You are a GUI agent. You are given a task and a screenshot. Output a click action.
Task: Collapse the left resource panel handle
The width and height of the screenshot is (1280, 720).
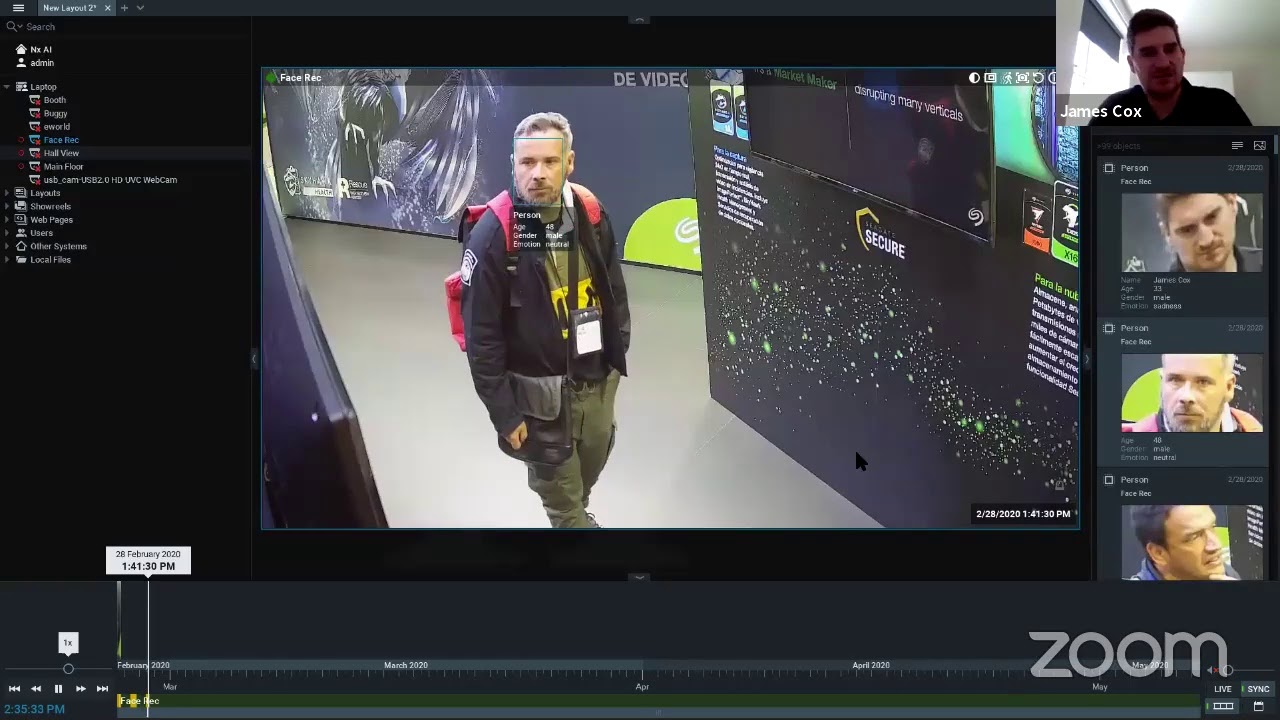pos(254,359)
